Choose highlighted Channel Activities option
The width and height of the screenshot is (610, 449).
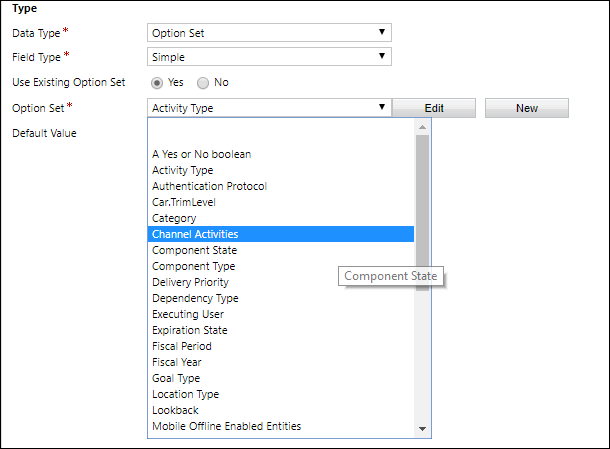click(x=281, y=234)
